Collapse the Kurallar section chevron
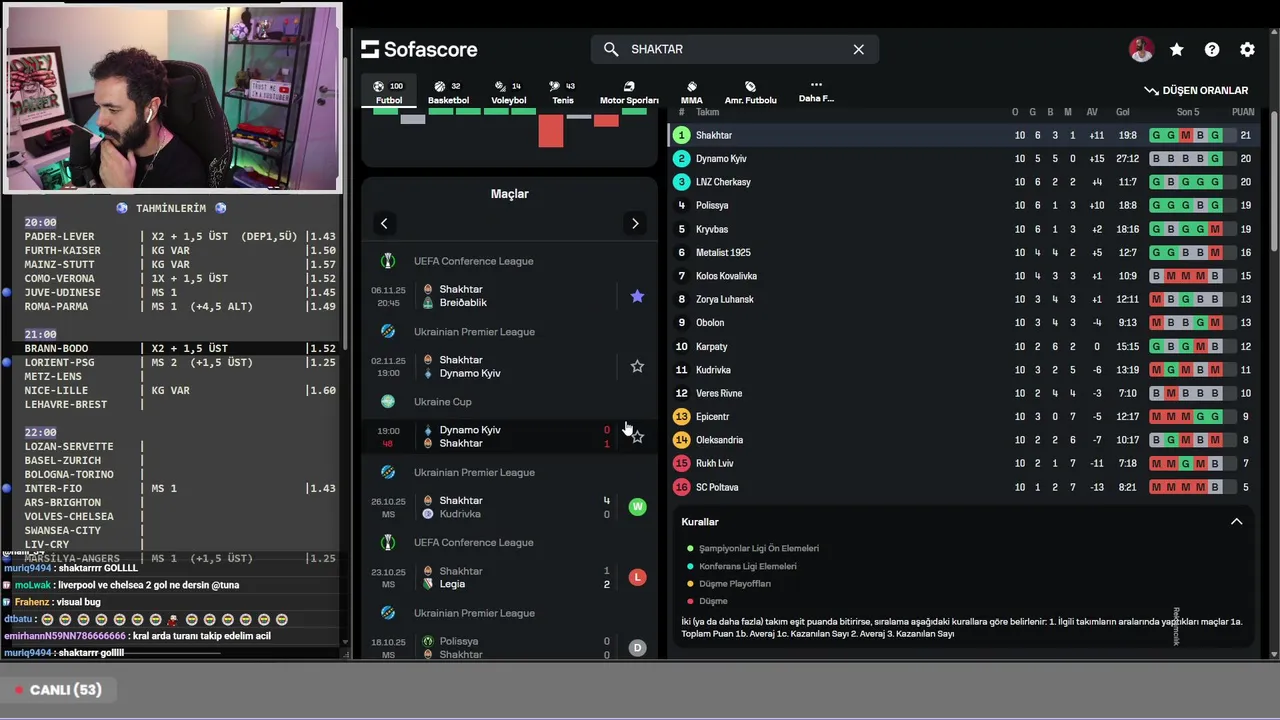The height and width of the screenshot is (720, 1280). tap(1236, 521)
